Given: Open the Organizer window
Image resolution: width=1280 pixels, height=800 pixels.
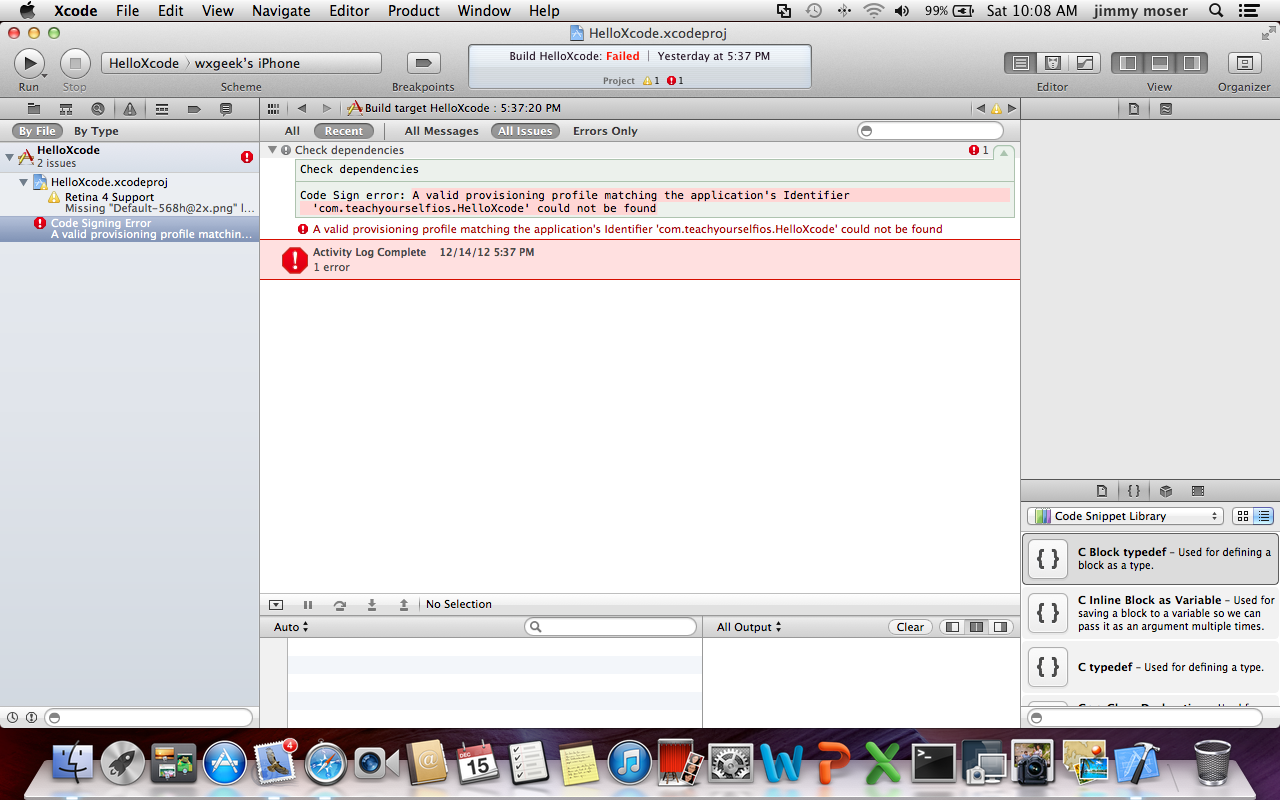Looking at the screenshot, I should pos(1244,63).
